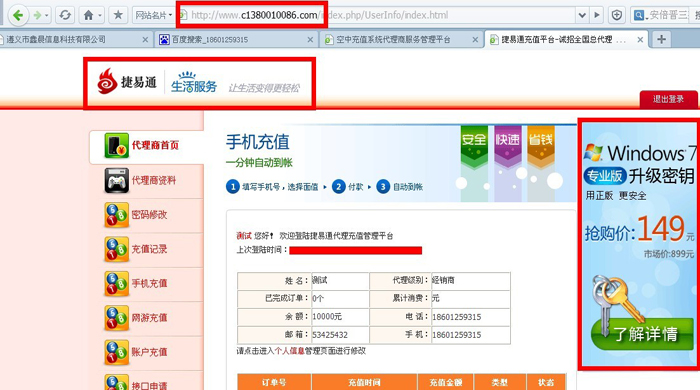The image size is (700, 390).
Task: Click the 了解详情 button in the Windows 7 ad
Action: [642, 334]
